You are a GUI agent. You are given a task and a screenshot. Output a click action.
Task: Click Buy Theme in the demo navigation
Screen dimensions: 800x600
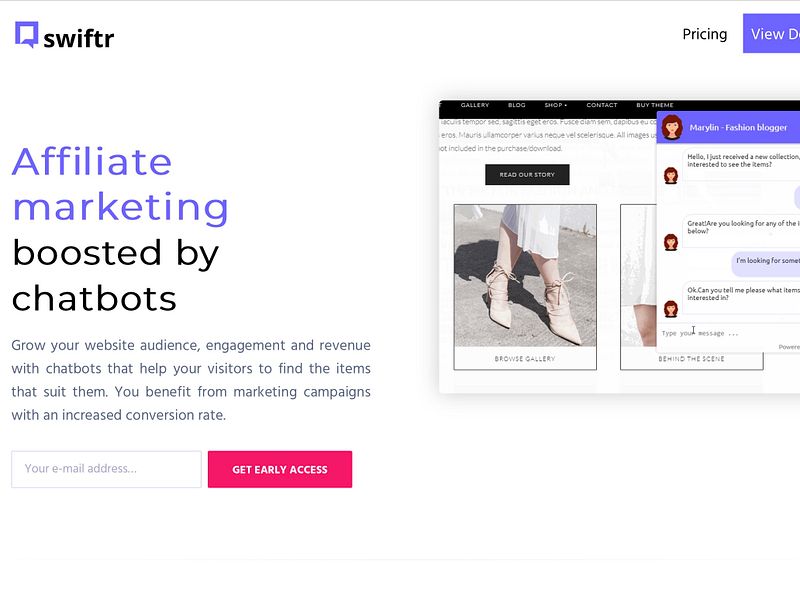tap(655, 105)
